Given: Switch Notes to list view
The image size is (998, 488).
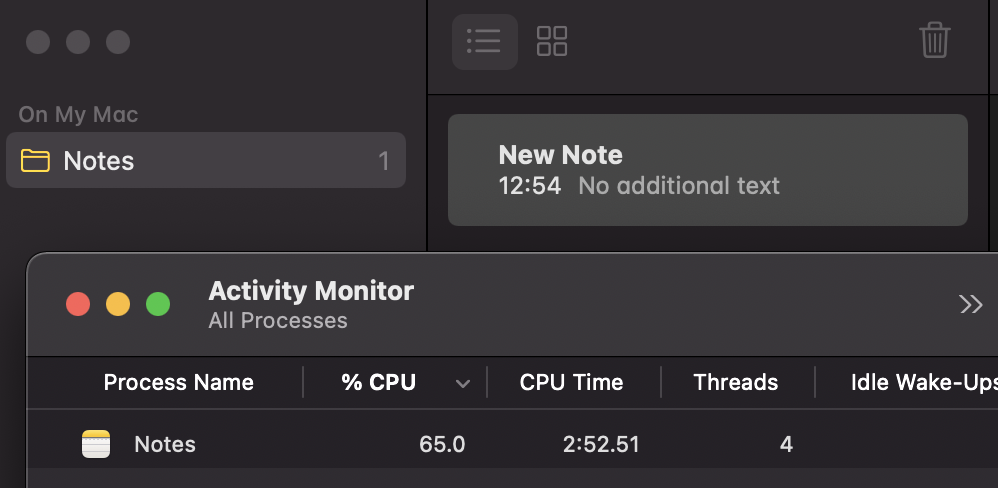Looking at the screenshot, I should point(484,41).
